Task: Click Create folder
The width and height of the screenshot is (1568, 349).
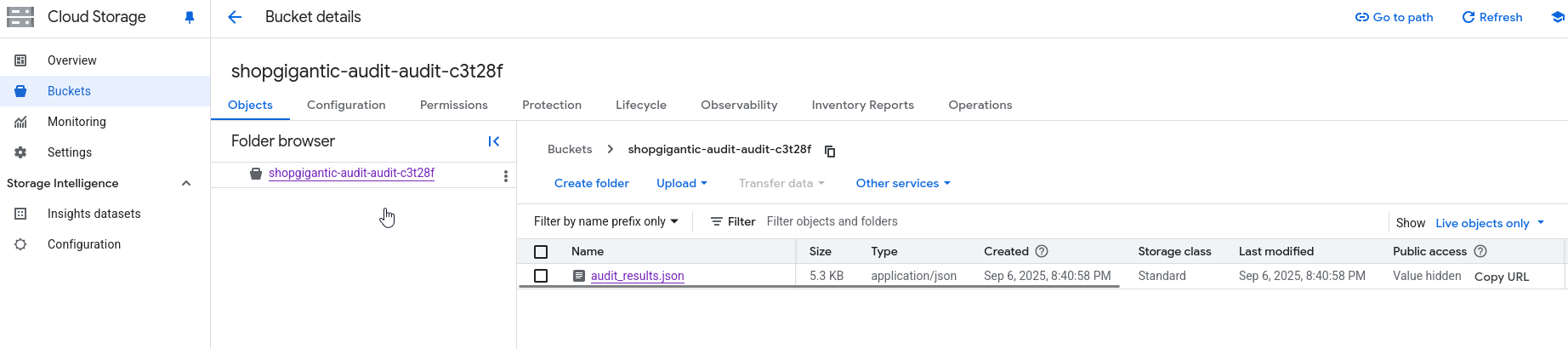Action: pyautogui.click(x=592, y=183)
